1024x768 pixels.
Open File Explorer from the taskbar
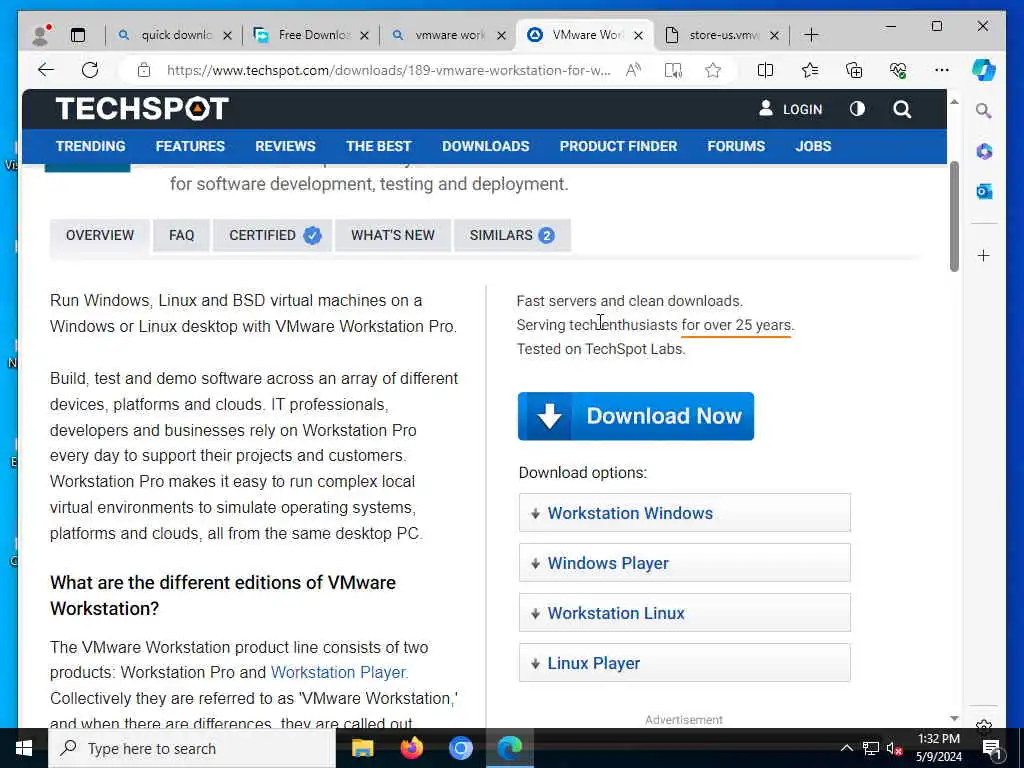coord(362,748)
